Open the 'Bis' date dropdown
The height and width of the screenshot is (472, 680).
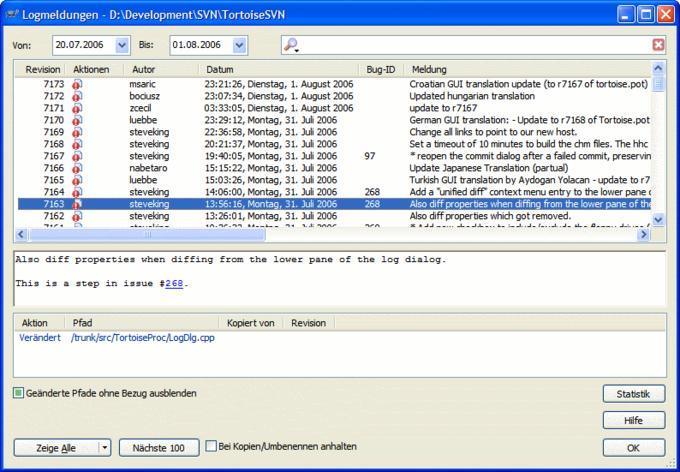click(x=239, y=45)
